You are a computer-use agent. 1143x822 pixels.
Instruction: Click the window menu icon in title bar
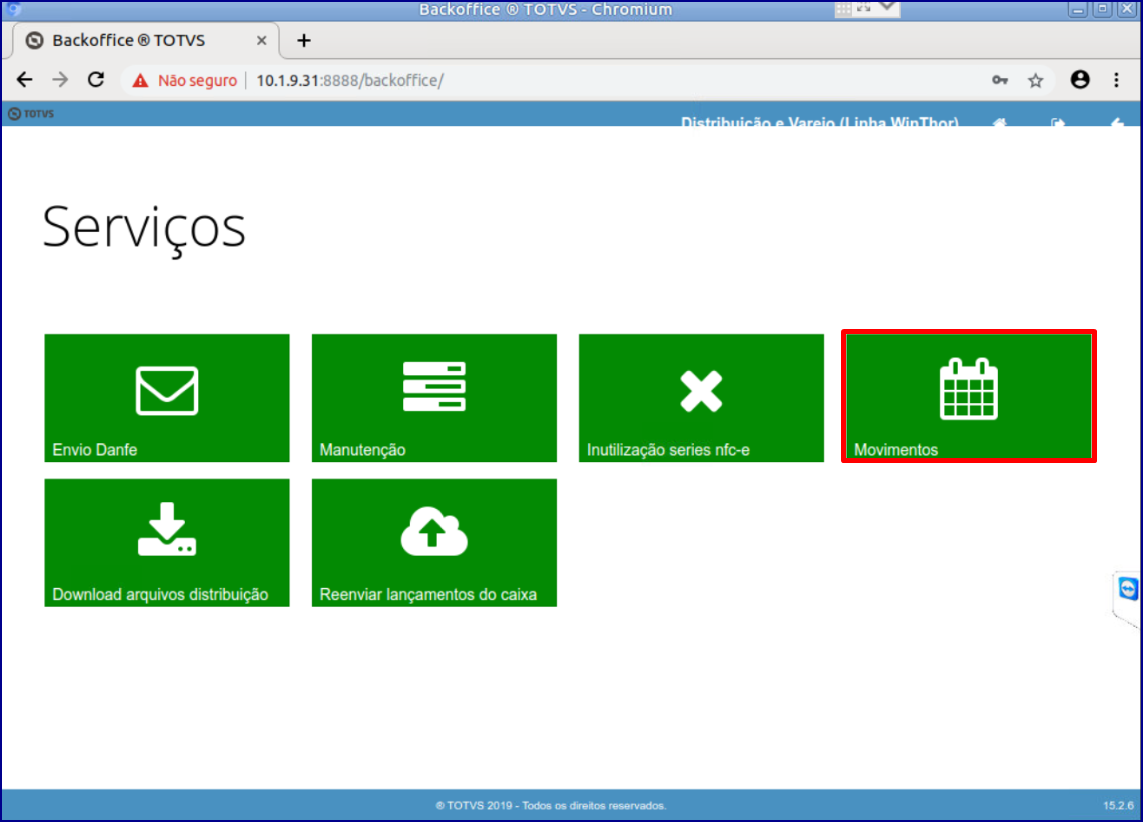point(13,9)
